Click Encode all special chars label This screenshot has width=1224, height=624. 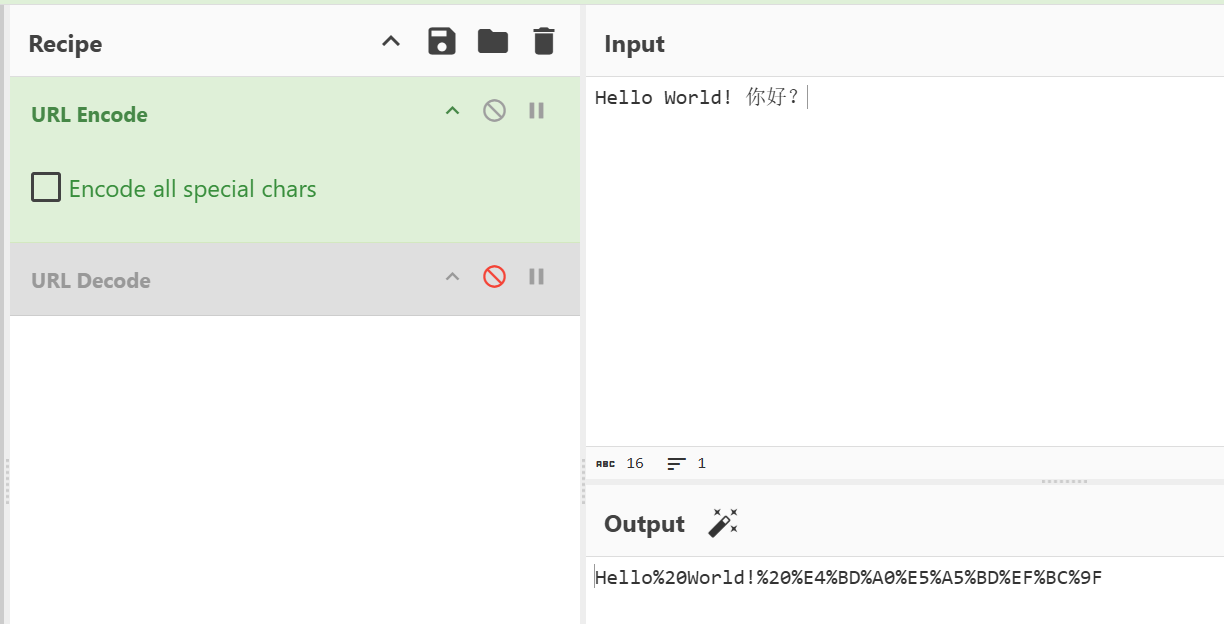pyautogui.click(x=193, y=189)
